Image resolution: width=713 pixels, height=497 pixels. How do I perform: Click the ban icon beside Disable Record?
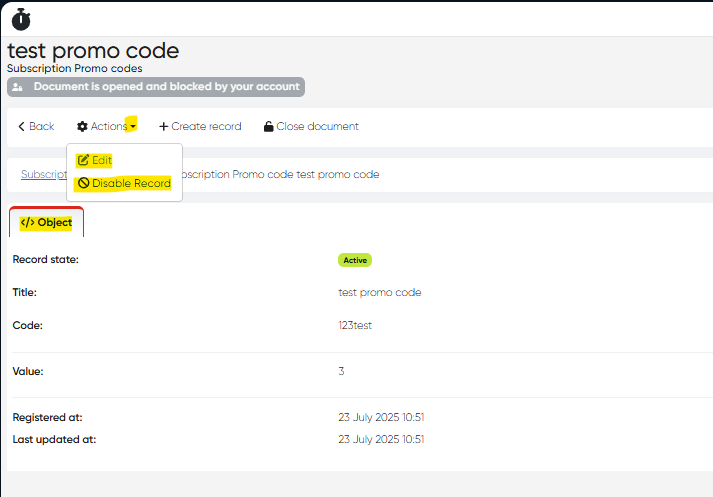coord(84,184)
